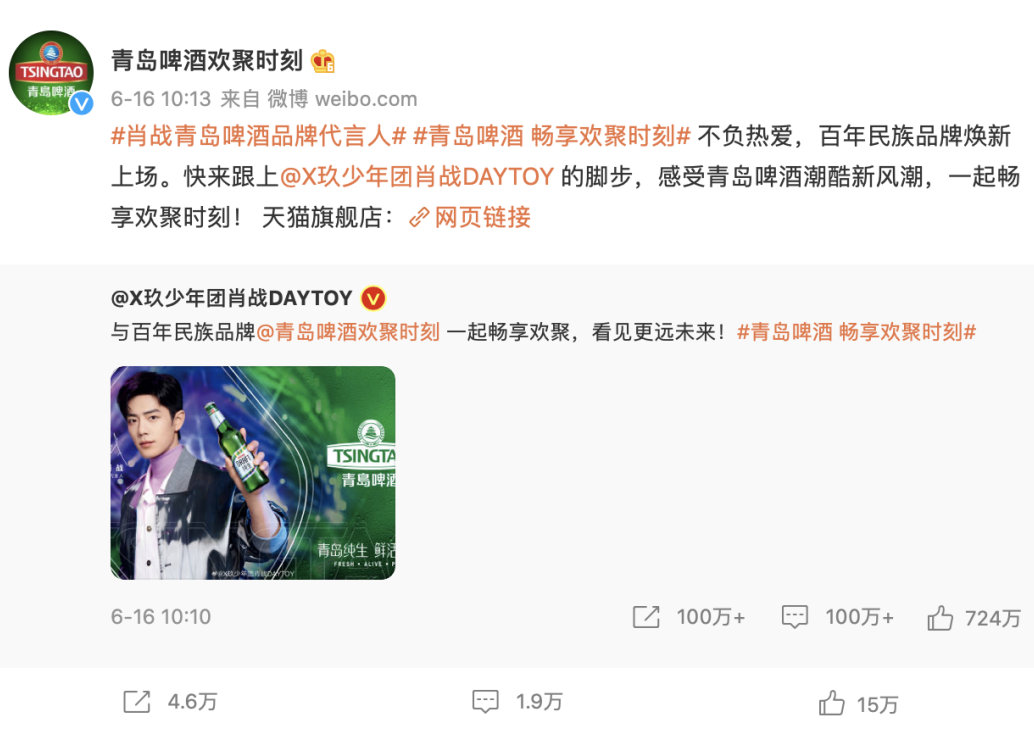Image resolution: width=1034 pixels, height=733 pixels.
Task: Open @青岛啤酒欢聚时刻 mention in quoted post
Action: [348, 332]
